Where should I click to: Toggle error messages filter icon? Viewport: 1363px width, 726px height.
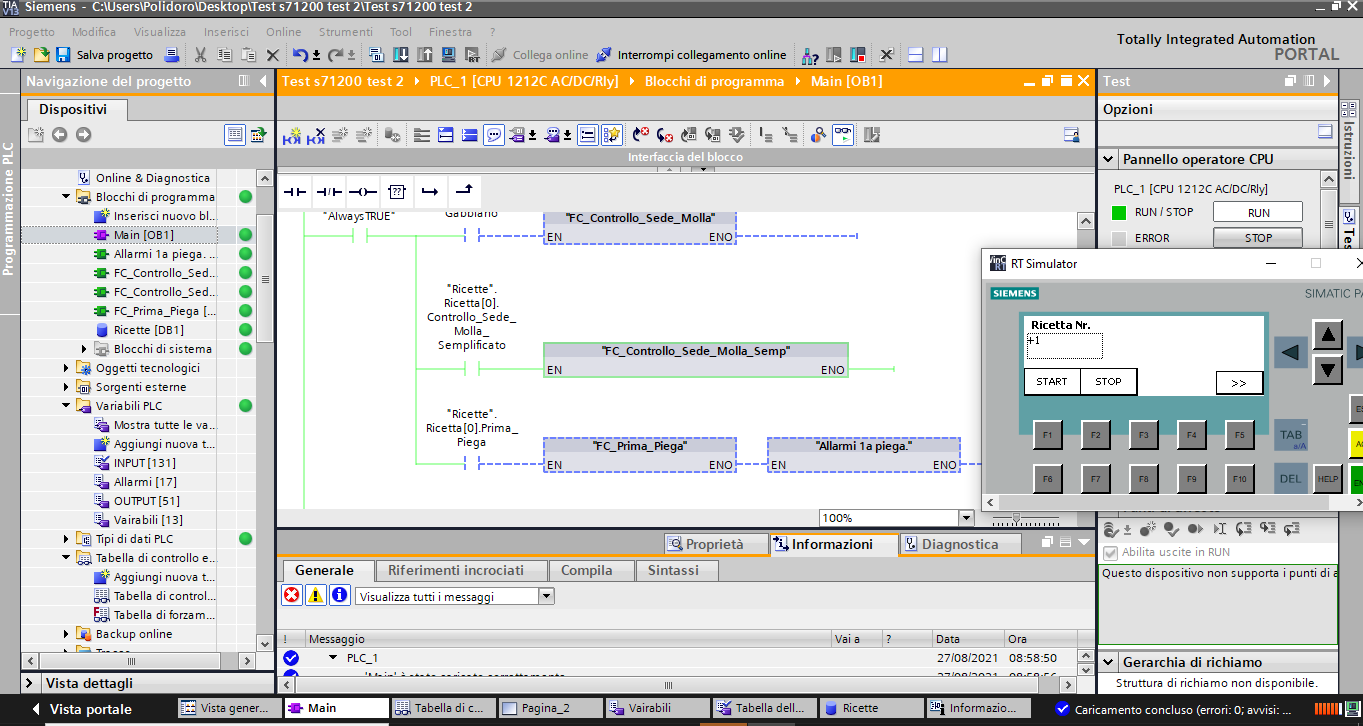(x=291, y=595)
